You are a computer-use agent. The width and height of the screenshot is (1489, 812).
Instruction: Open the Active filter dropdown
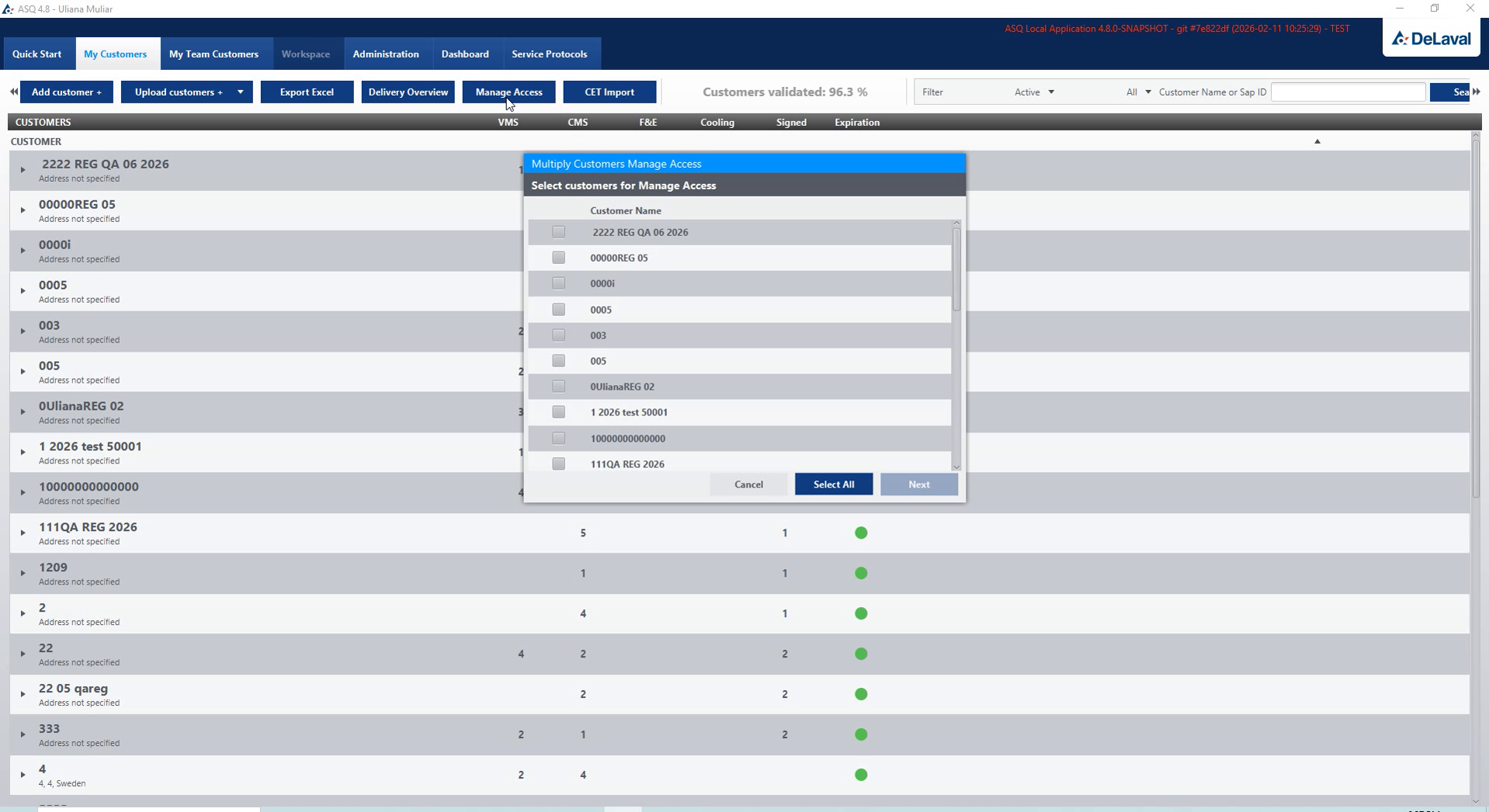[x=1034, y=92]
